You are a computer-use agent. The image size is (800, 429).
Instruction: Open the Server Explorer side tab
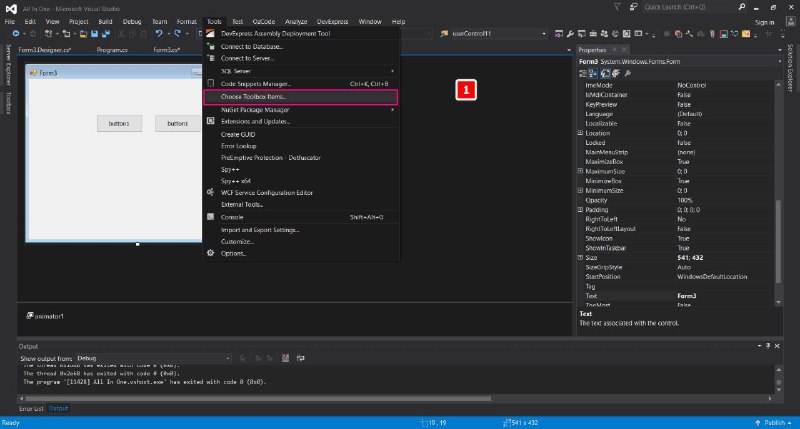tap(8, 65)
